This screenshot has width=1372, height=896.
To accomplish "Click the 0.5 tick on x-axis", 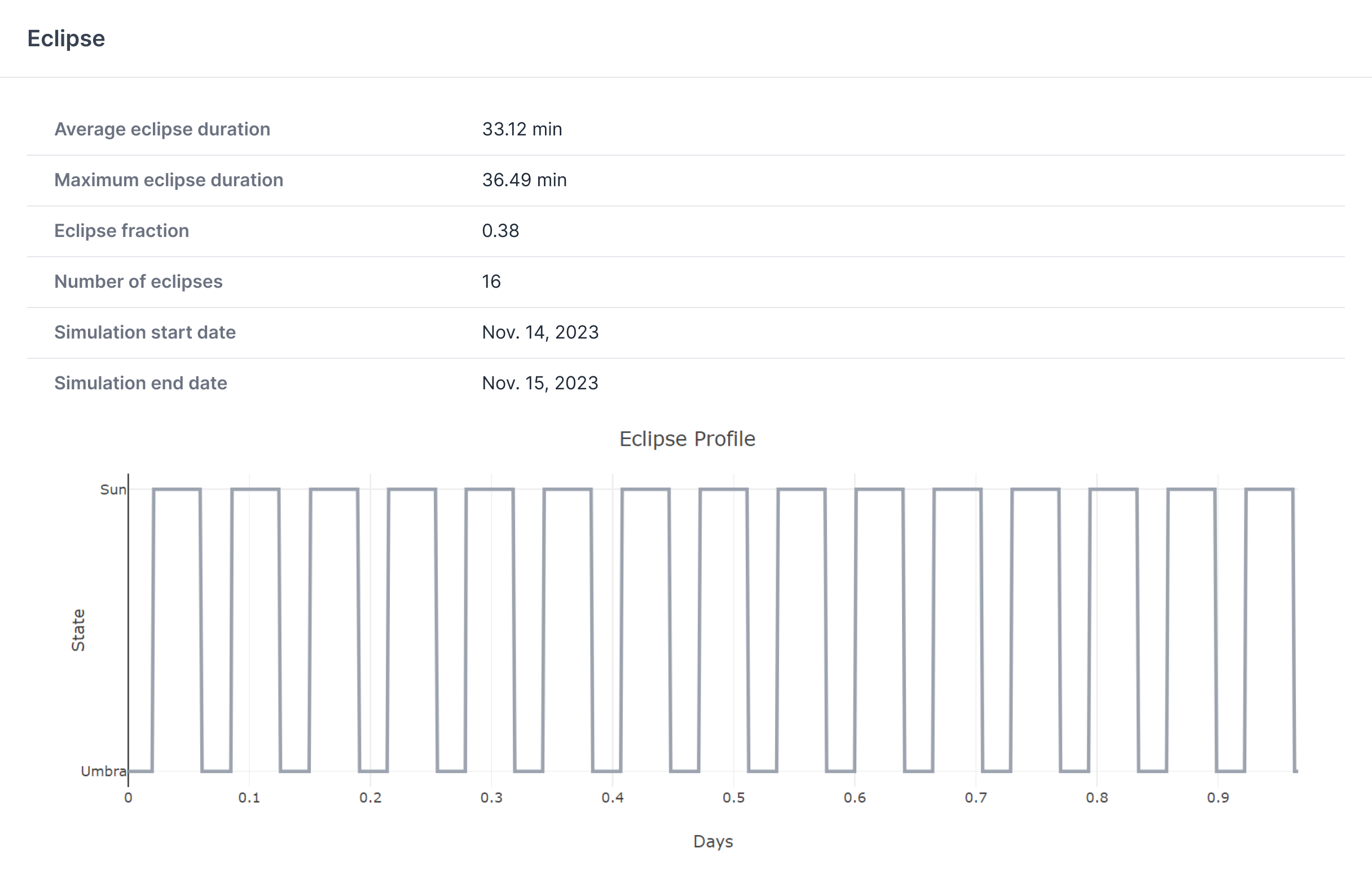I will 733,797.
